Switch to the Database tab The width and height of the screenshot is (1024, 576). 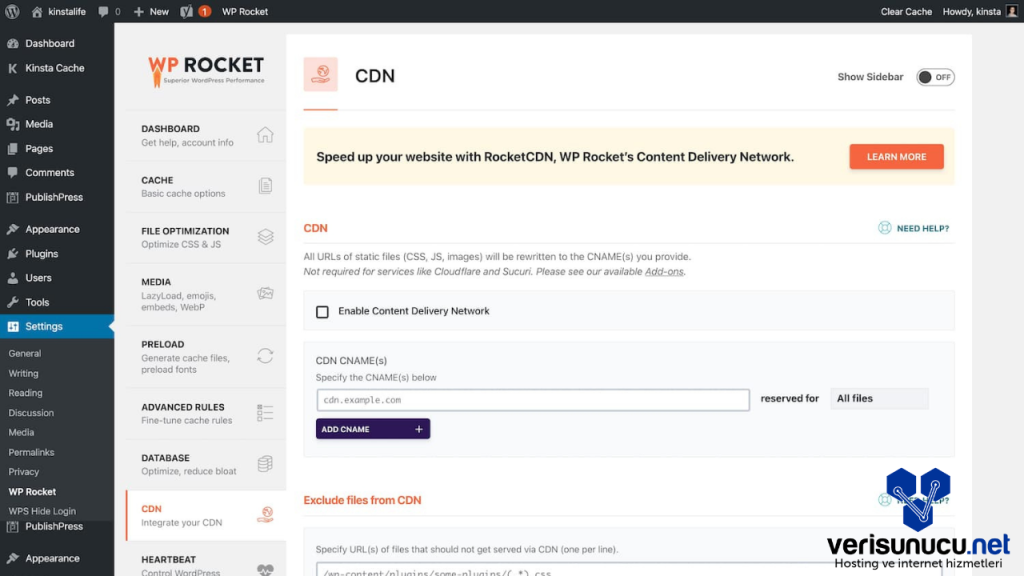coord(206,464)
